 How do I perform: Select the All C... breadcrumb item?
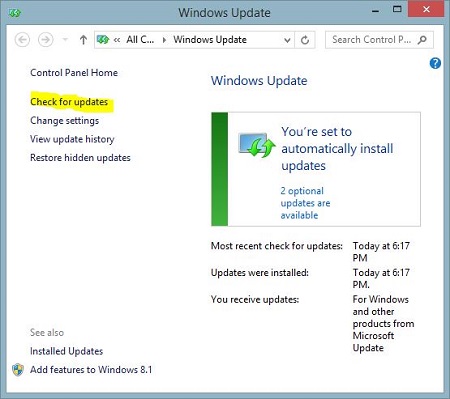point(140,40)
